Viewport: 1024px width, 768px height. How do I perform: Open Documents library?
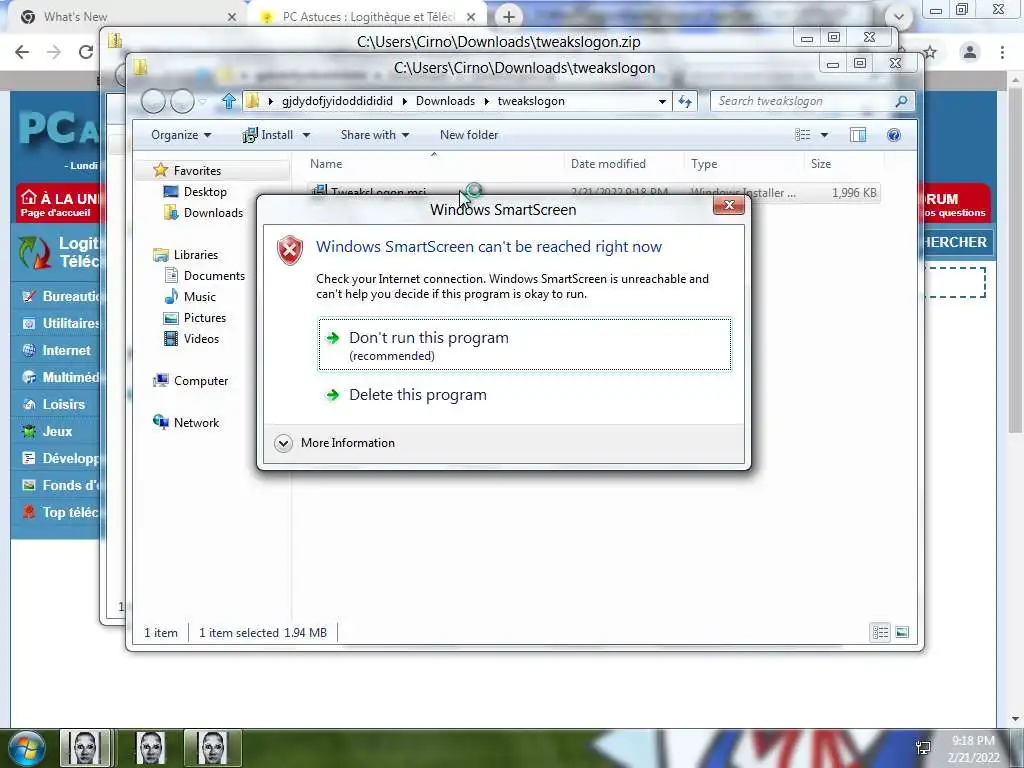(214, 276)
